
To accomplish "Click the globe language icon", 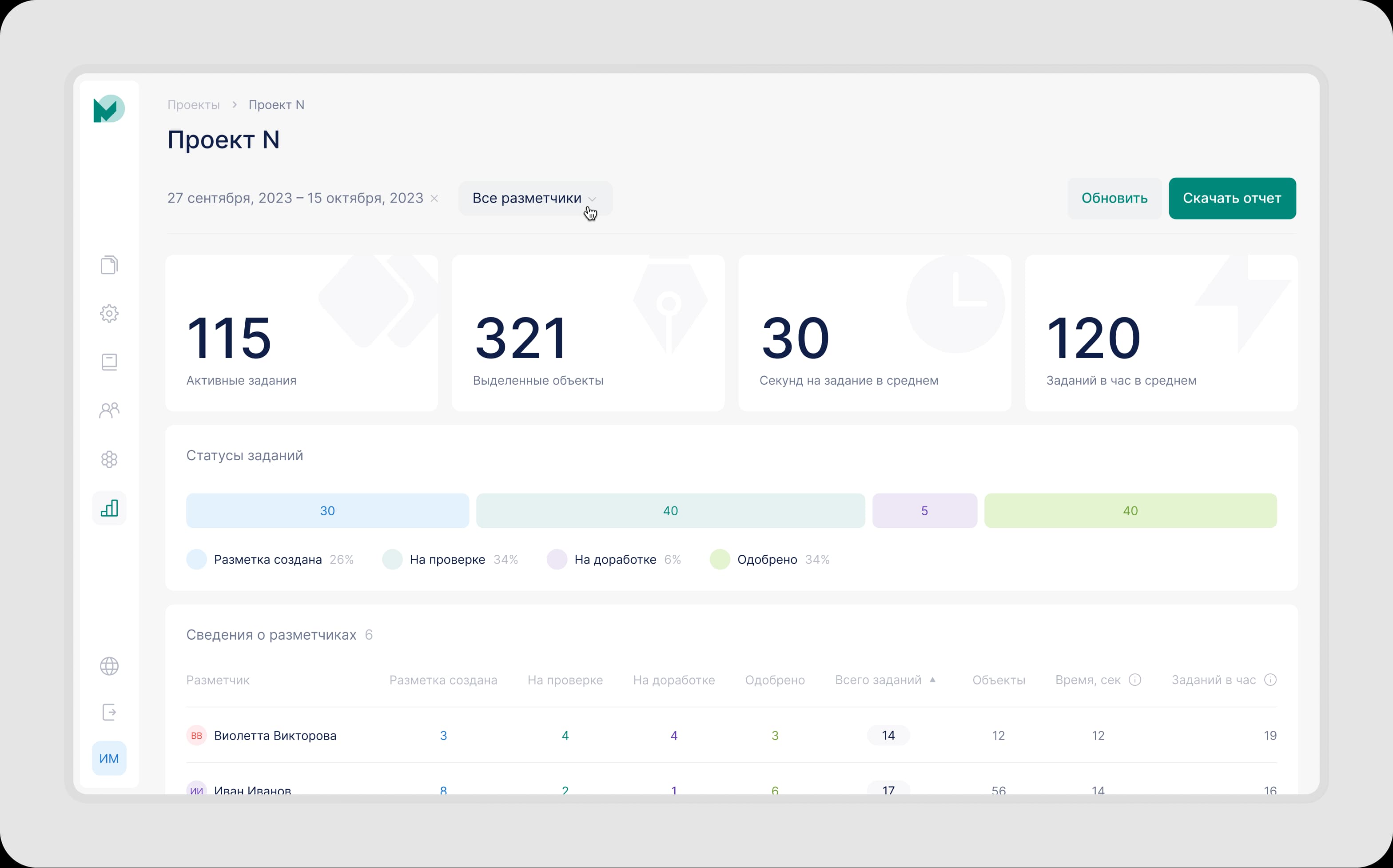I will [x=109, y=666].
